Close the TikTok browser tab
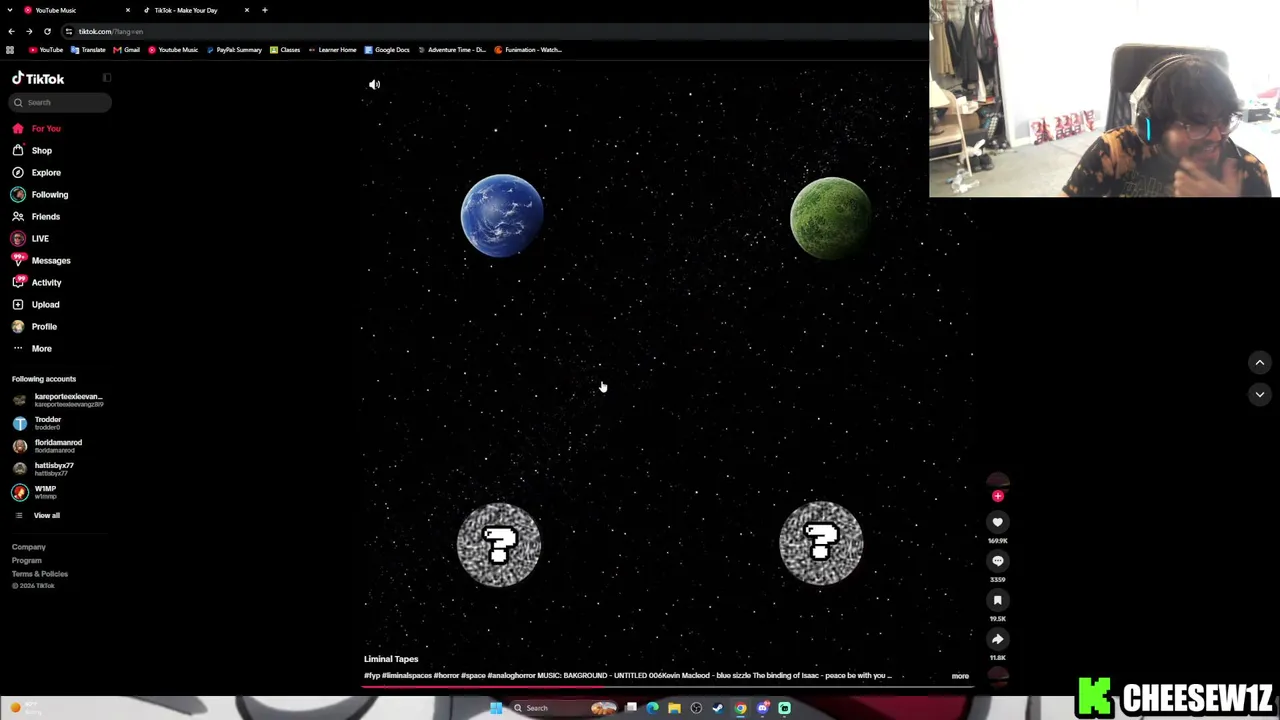This screenshot has width=1280, height=720. click(x=247, y=10)
